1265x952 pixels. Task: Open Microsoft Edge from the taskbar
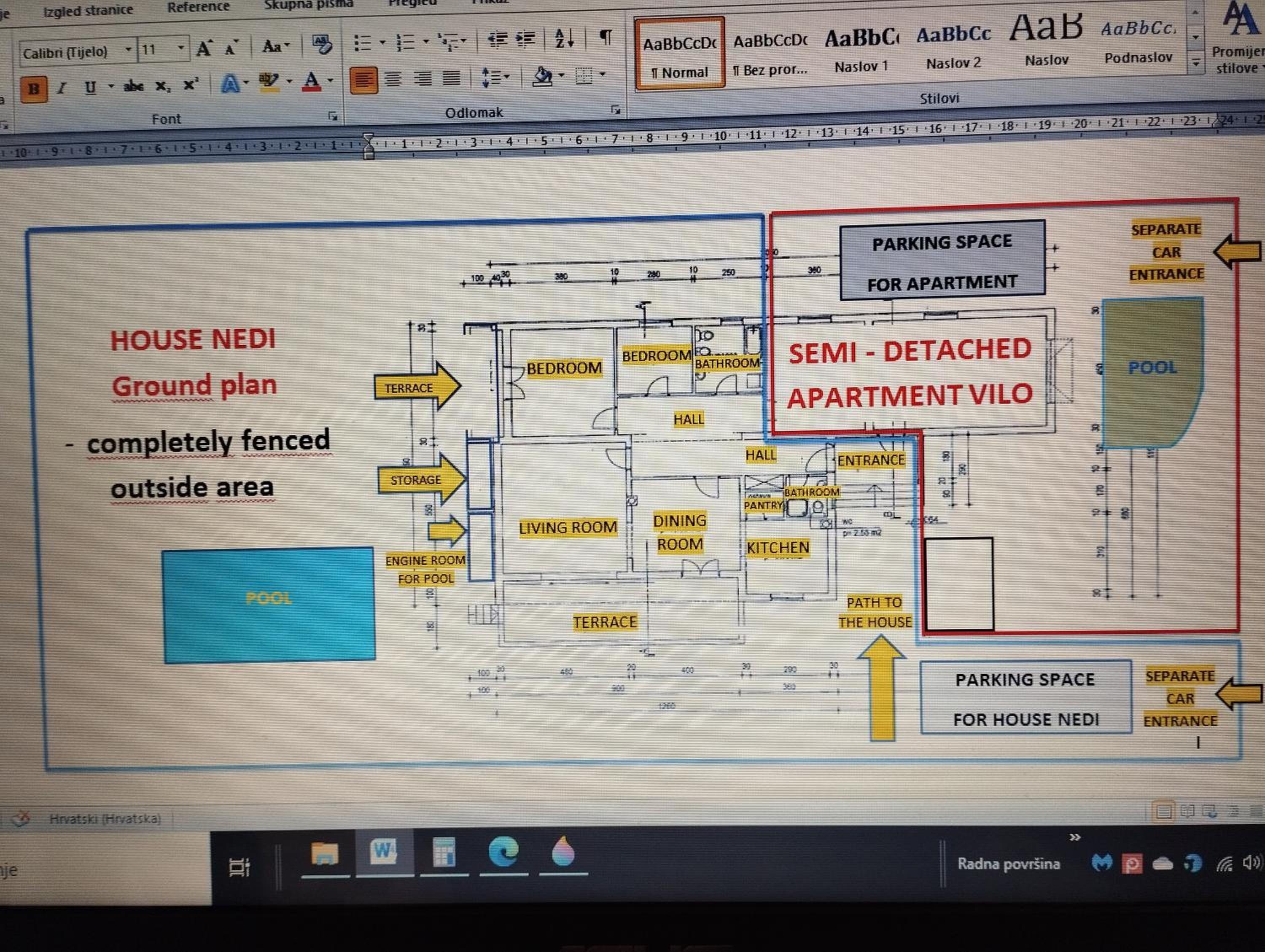point(503,852)
